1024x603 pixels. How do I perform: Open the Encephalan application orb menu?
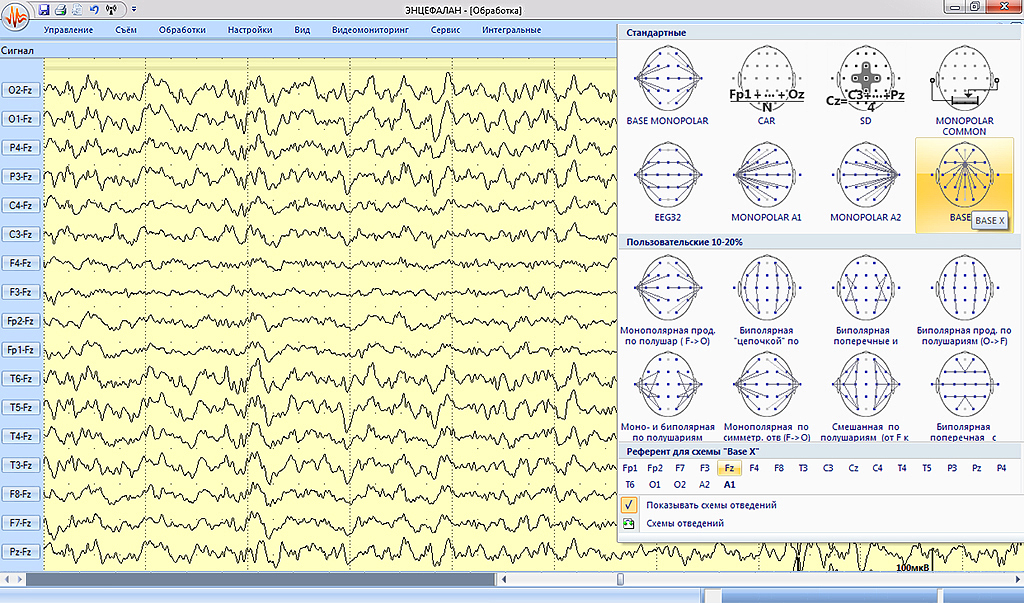16,16
